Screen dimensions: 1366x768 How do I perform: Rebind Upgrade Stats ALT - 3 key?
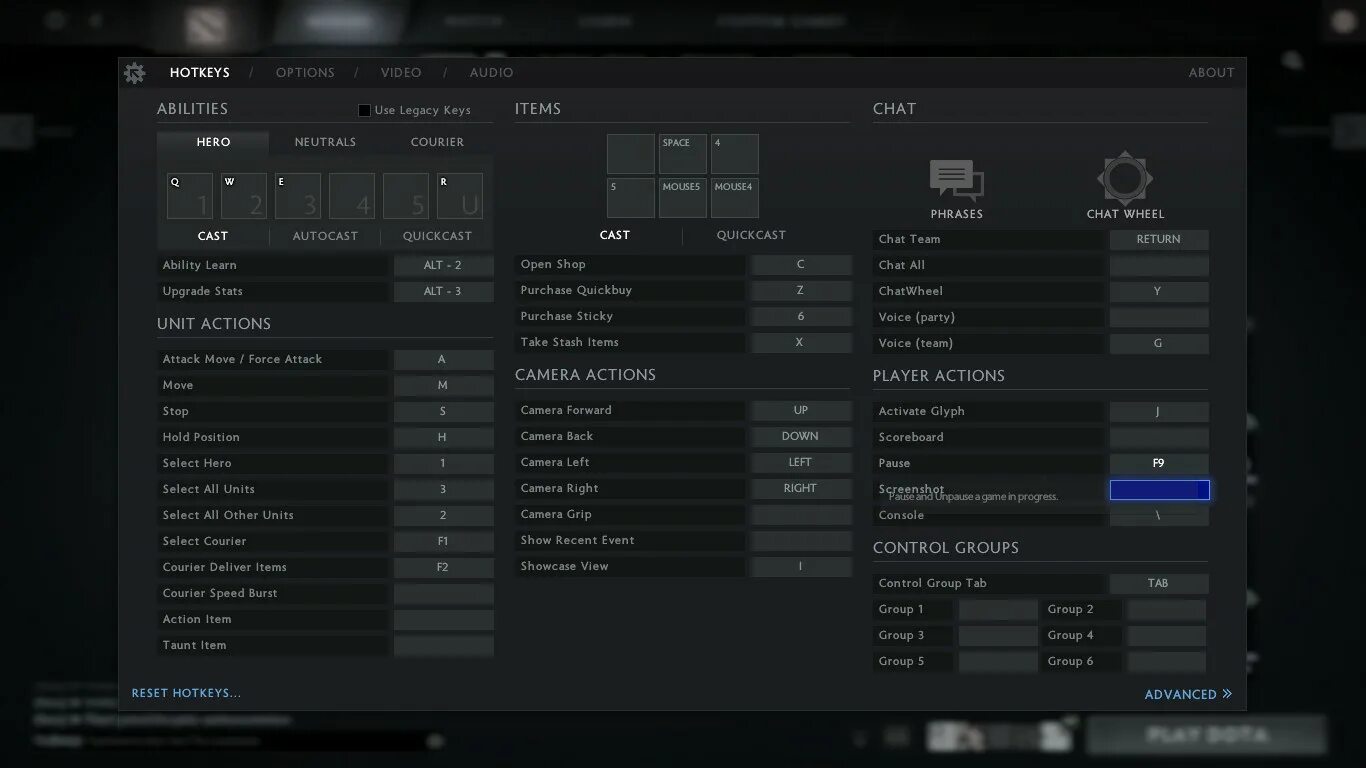443,291
